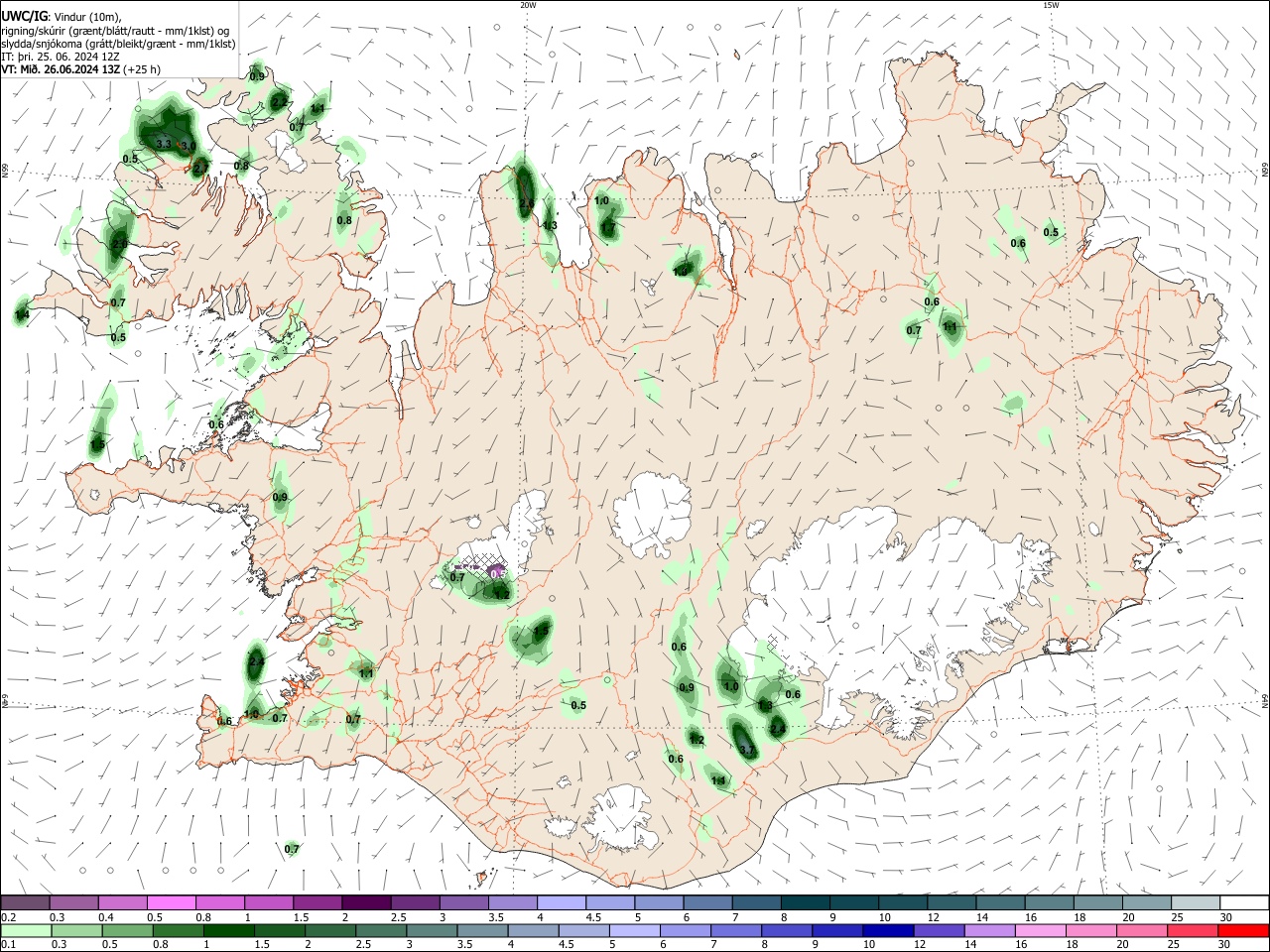This screenshot has height=952, width=1270.
Task: Select the red swatch ending the lower legend row
Action: 1243,931
